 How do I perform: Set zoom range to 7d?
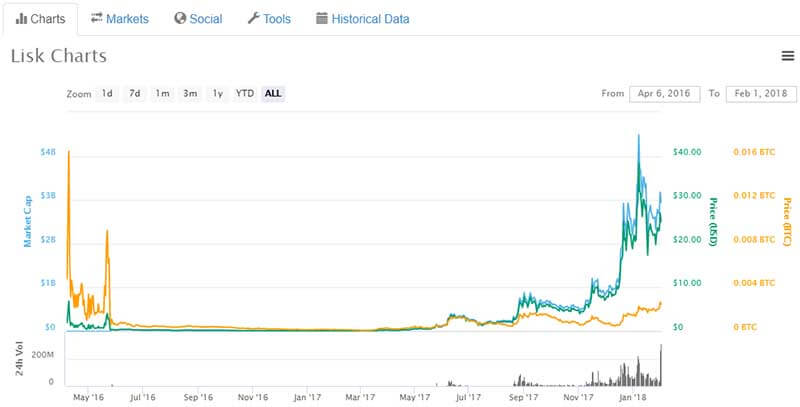[x=135, y=93]
